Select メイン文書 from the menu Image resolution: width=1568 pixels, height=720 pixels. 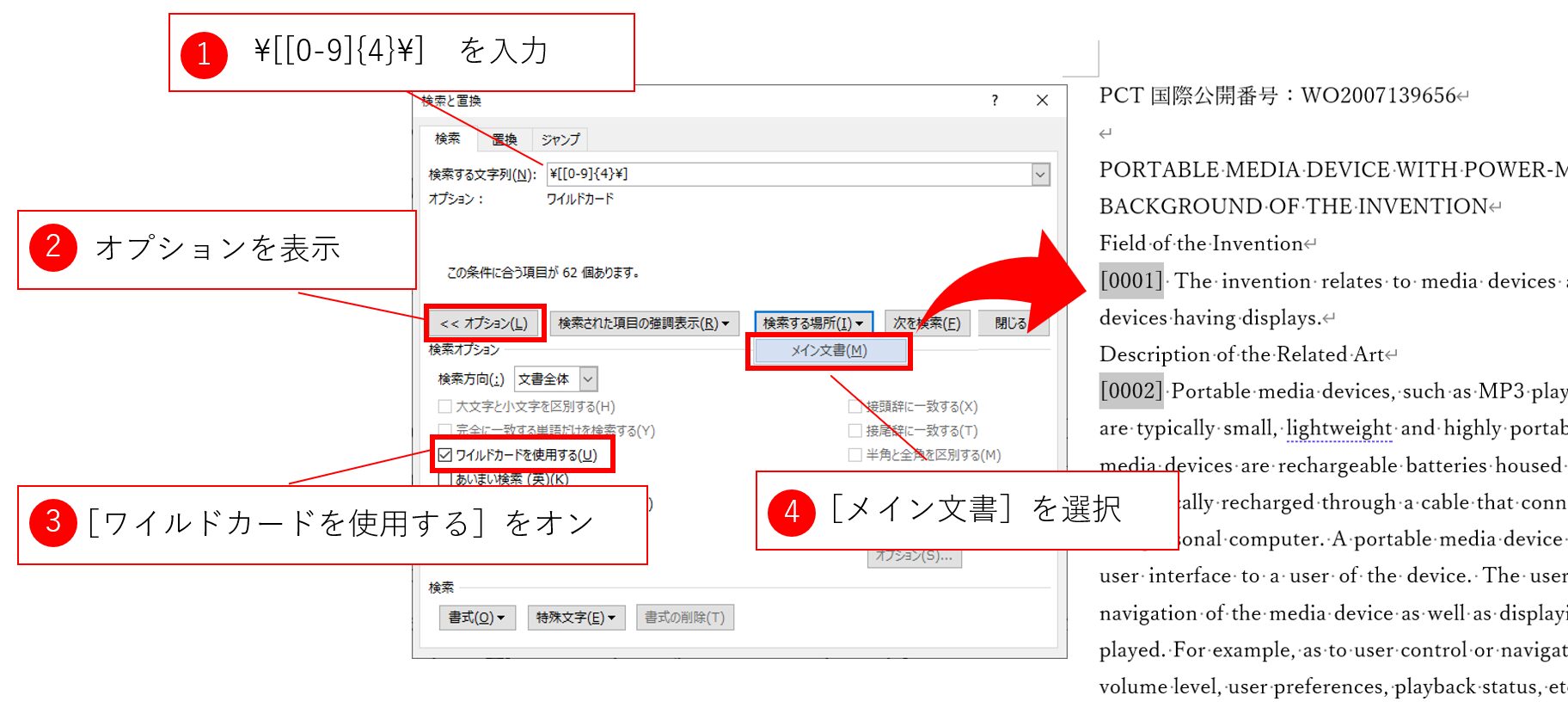click(829, 351)
